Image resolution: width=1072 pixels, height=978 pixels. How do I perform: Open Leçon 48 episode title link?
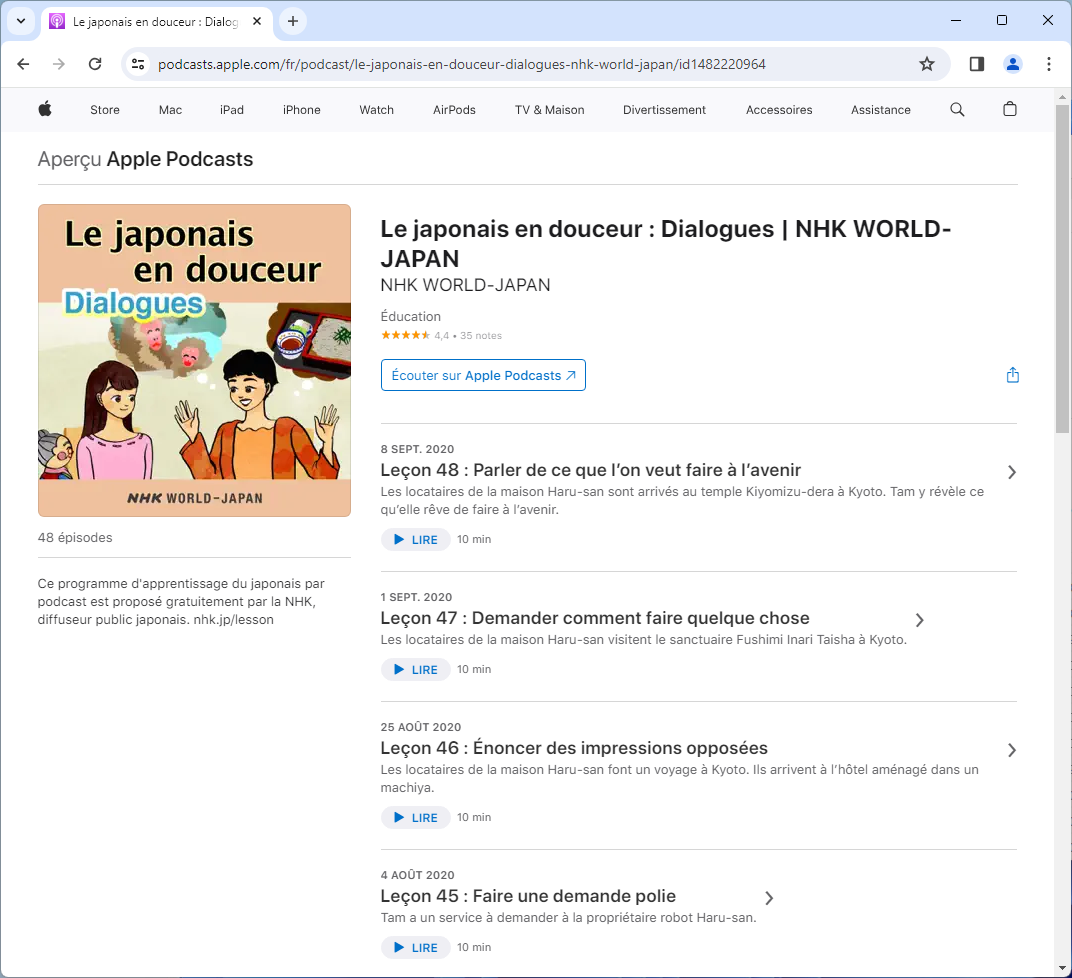[591, 470]
